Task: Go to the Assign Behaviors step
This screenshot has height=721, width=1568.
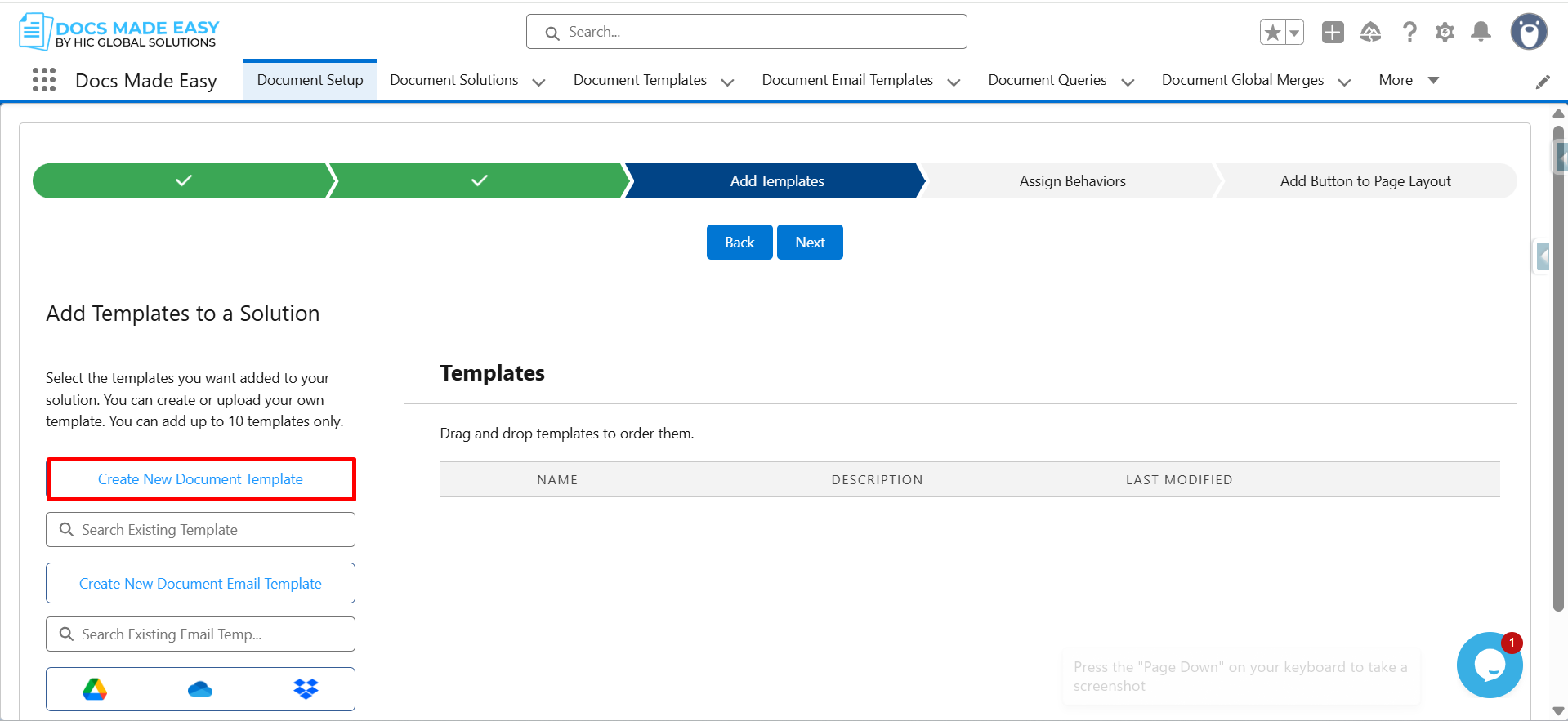Action: click(1071, 181)
